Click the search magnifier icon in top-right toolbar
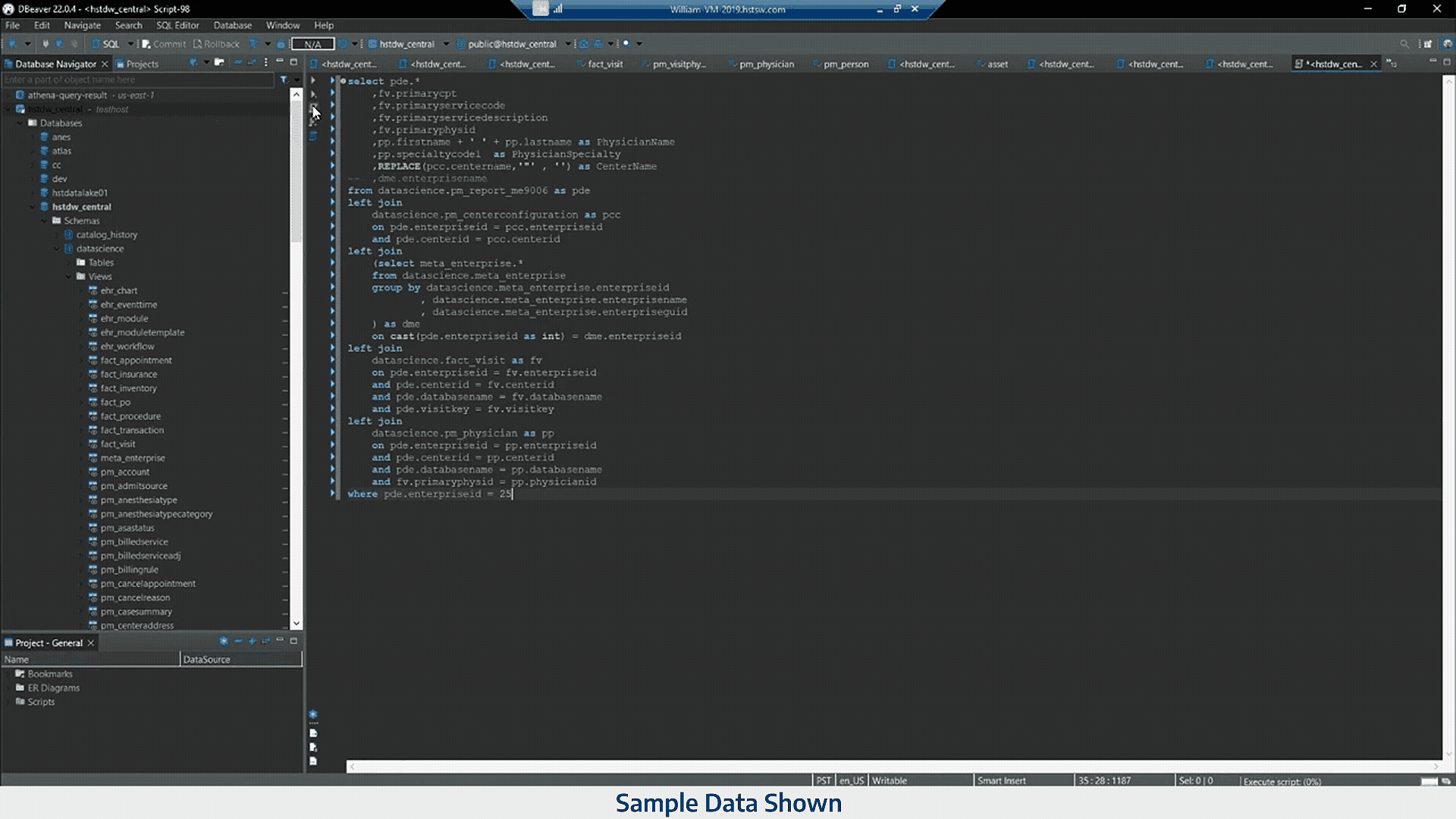The width and height of the screenshot is (1456, 819). pyautogui.click(x=1404, y=44)
